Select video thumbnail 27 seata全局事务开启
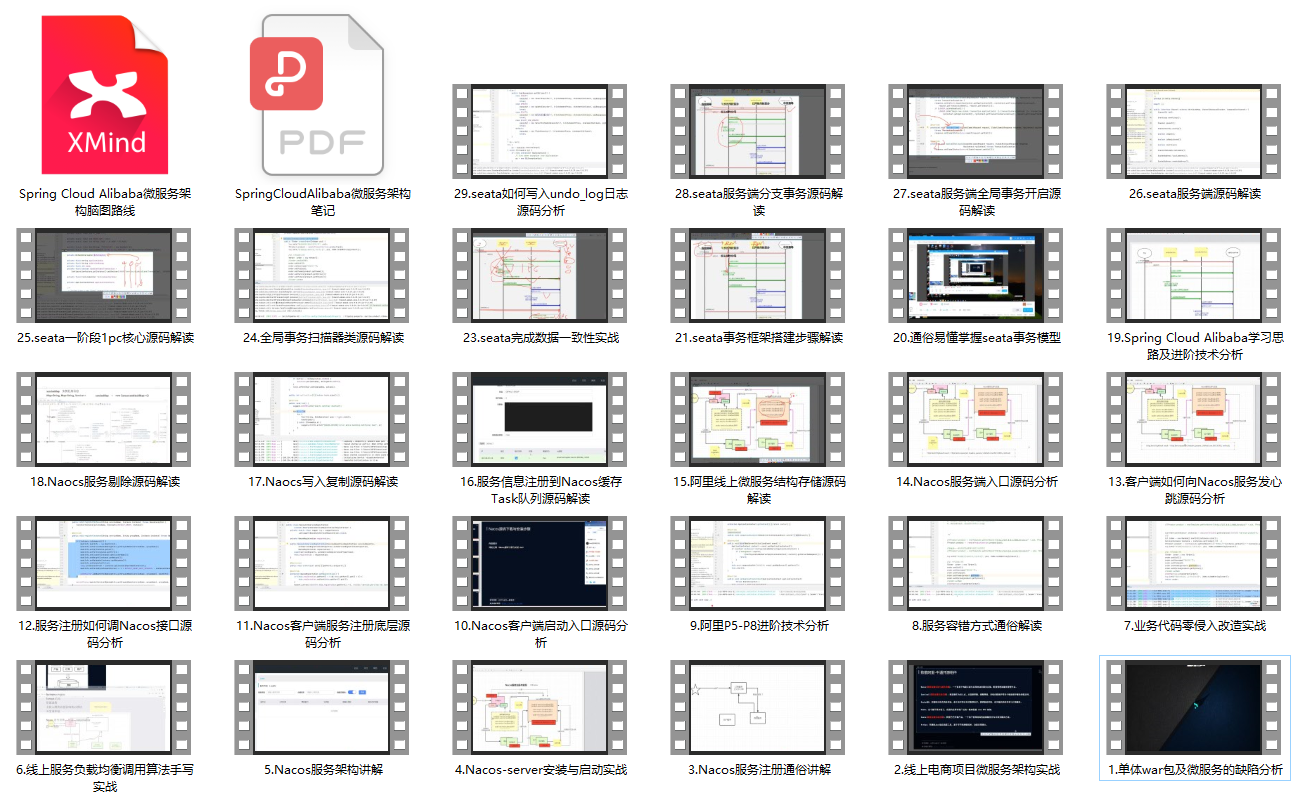The width and height of the screenshot is (1307, 810). 977,131
